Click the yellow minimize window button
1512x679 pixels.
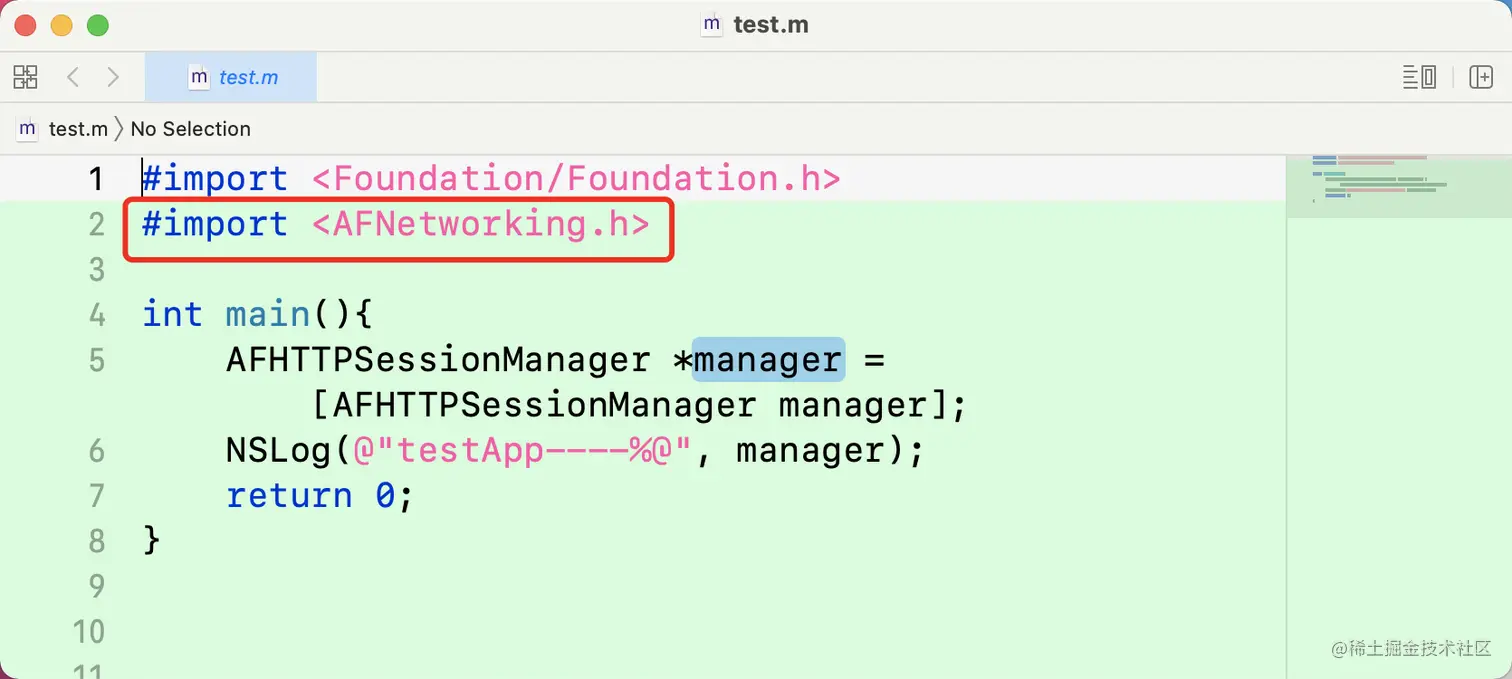62,26
